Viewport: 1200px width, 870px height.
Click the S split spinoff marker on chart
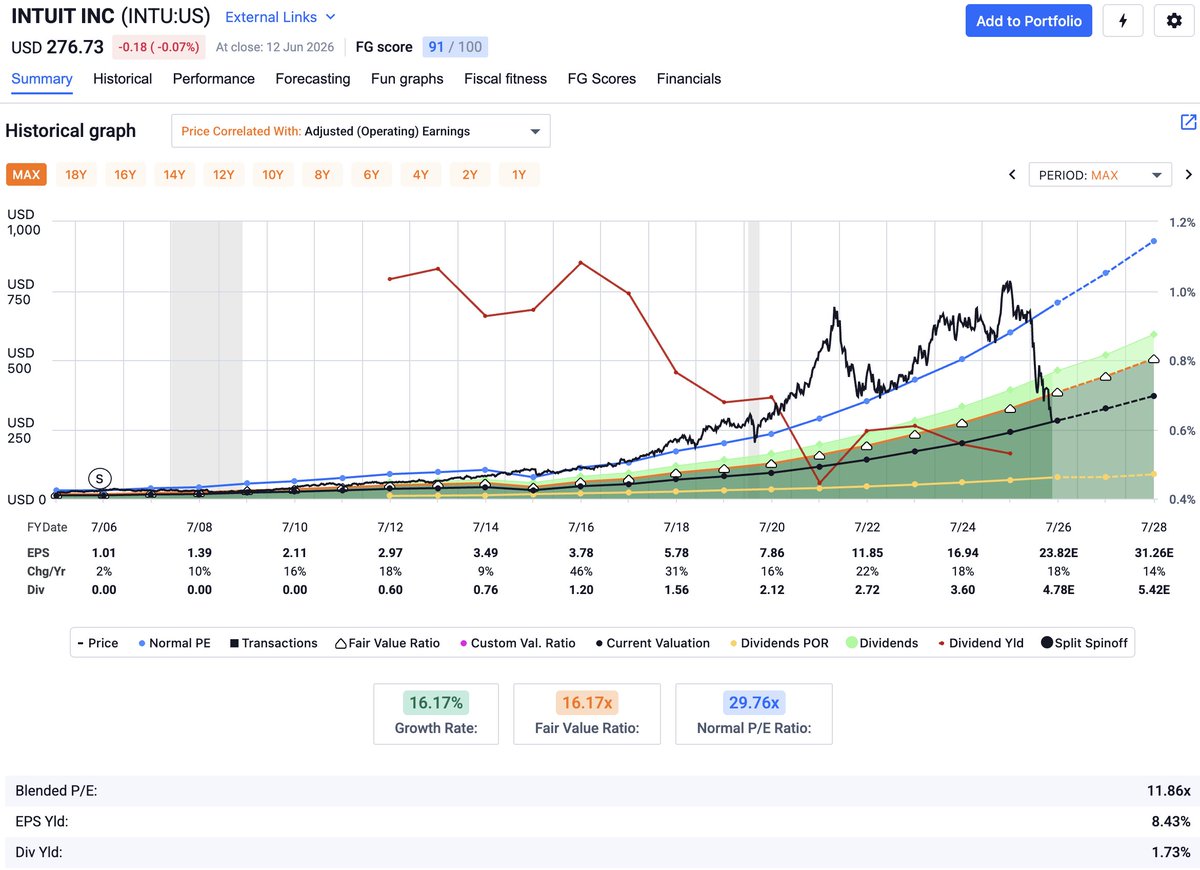[100, 479]
